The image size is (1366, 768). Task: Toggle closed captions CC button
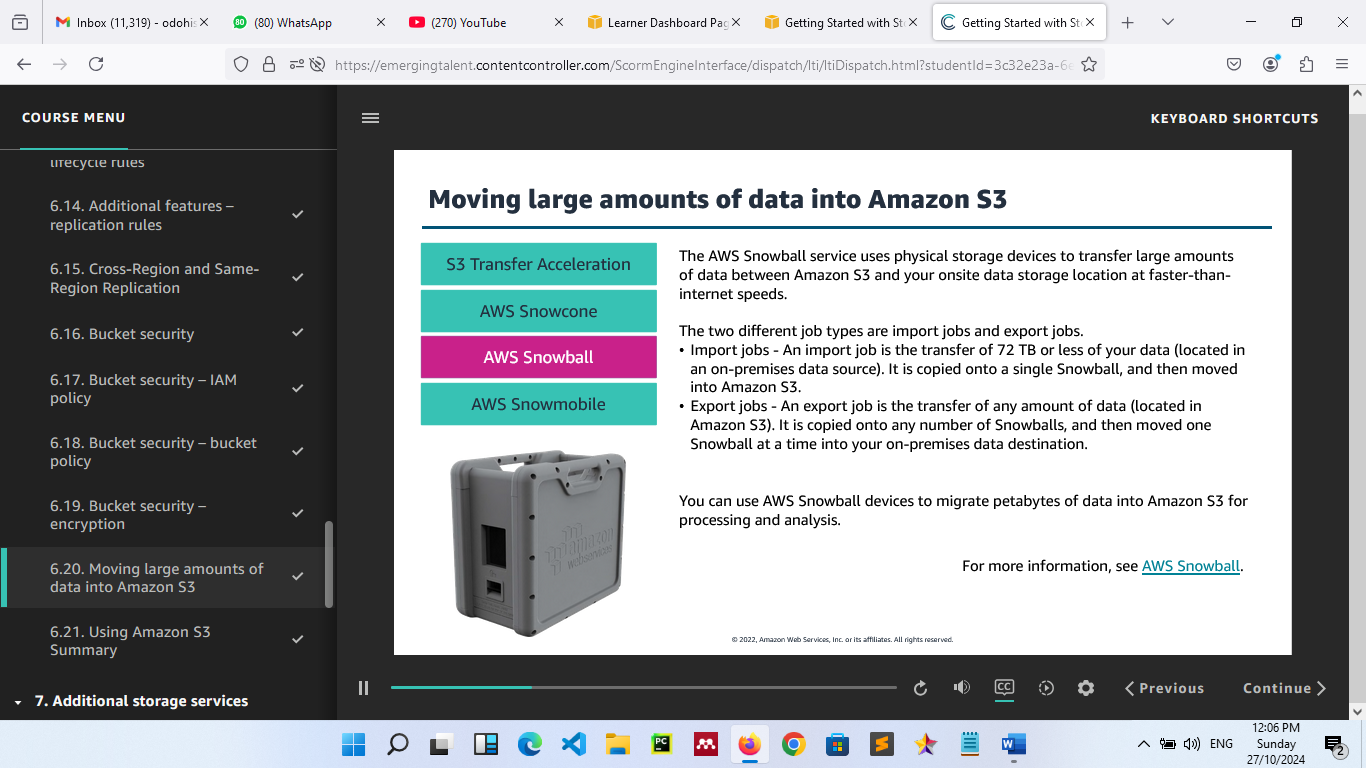point(1004,688)
